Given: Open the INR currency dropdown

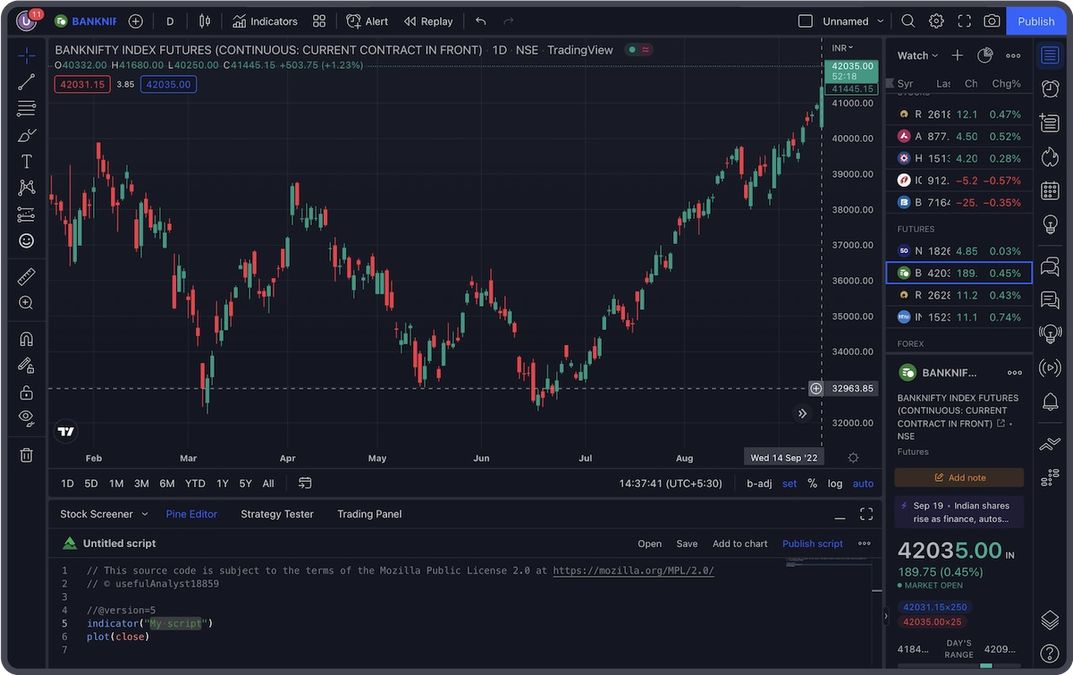Looking at the screenshot, I should (x=840, y=46).
